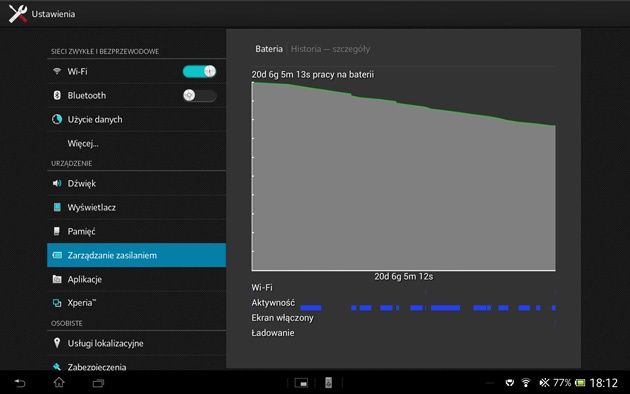Tap the battery icon beside Zarządzanie zasilaniem
This screenshot has height=394, width=630.
(57, 255)
